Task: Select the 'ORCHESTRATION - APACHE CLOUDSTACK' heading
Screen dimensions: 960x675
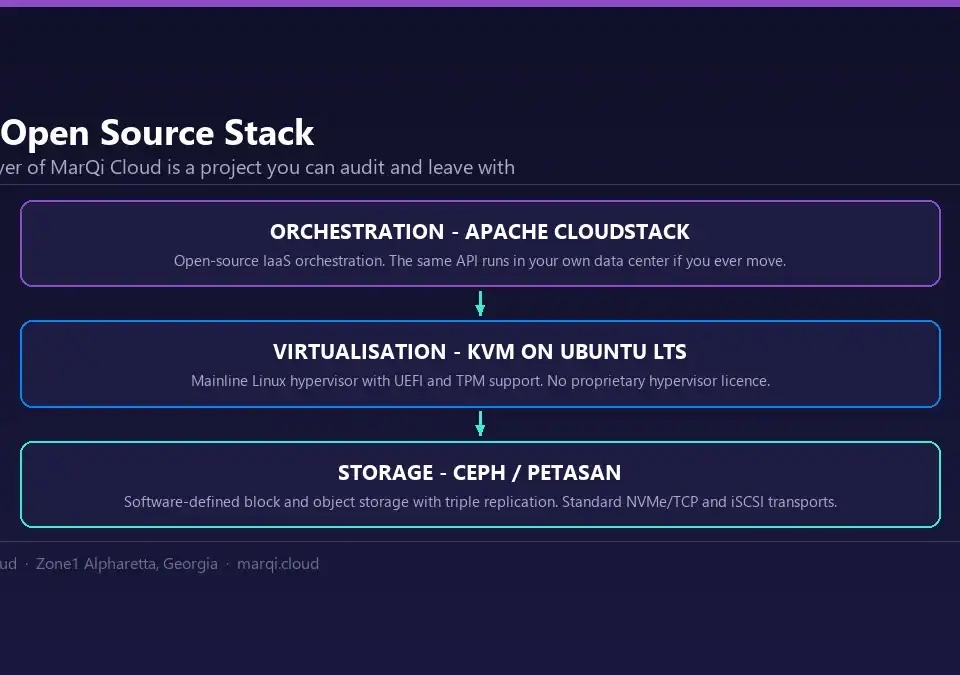Action: [480, 232]
